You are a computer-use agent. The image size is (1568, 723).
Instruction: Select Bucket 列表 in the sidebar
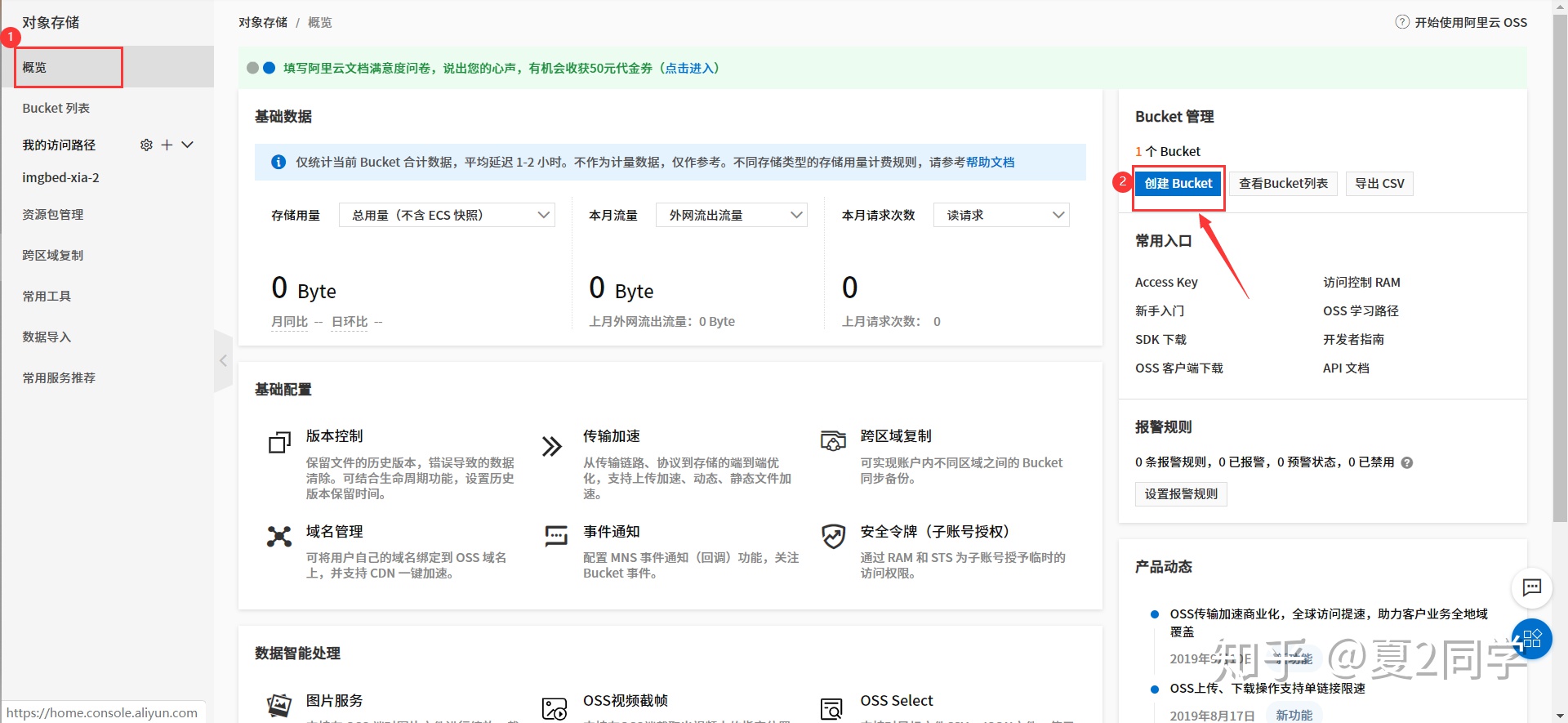(56, 108)
